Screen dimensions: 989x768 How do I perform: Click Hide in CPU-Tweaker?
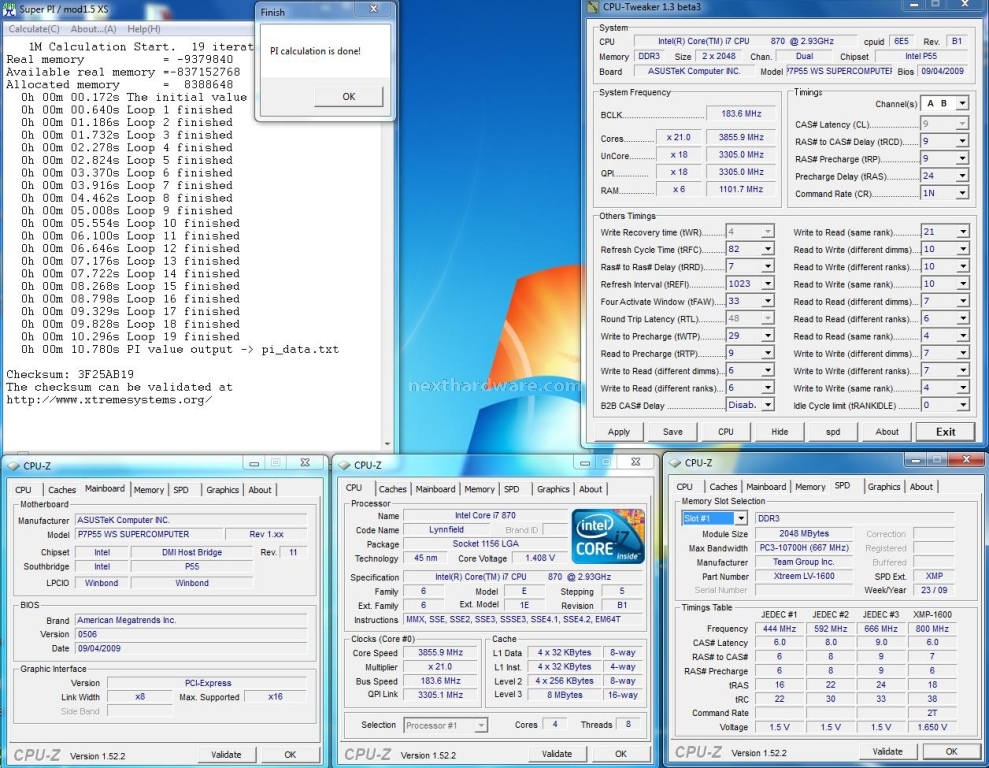[780, 432]
